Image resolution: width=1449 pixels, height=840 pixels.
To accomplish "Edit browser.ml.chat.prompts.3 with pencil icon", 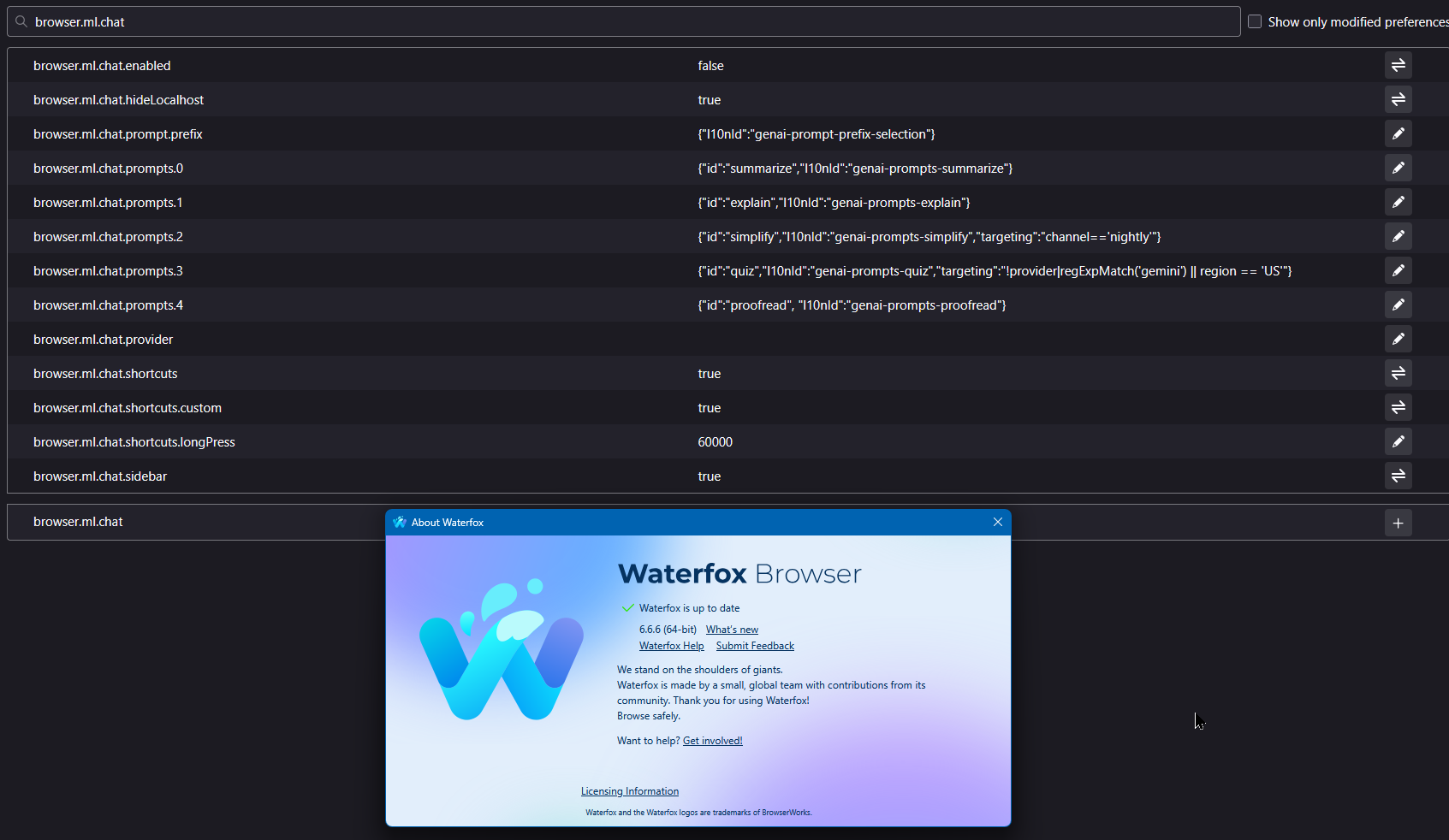I will click(x=1398, y=270).
